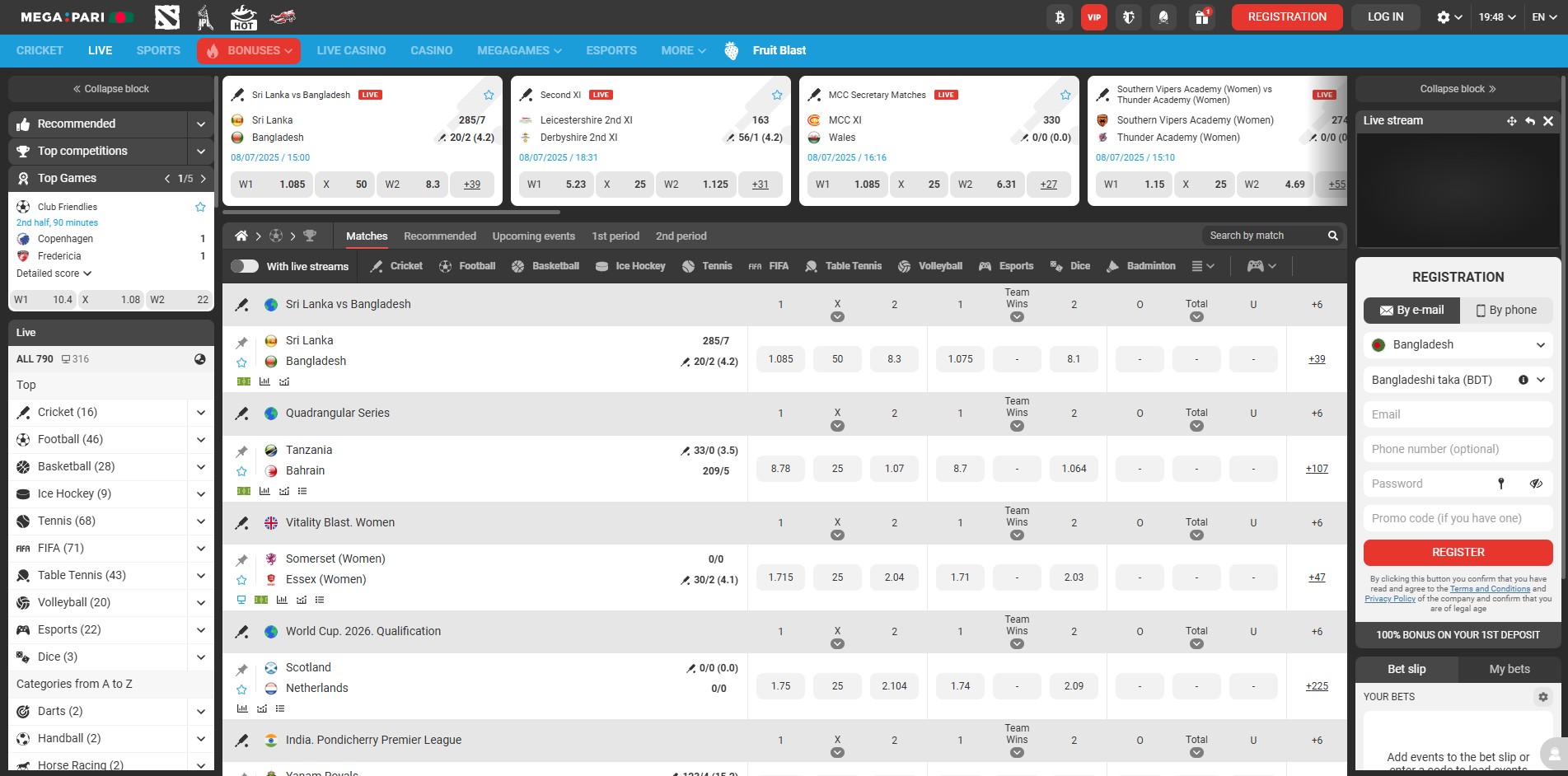Click the REGISTER button

click(1457, 552)
